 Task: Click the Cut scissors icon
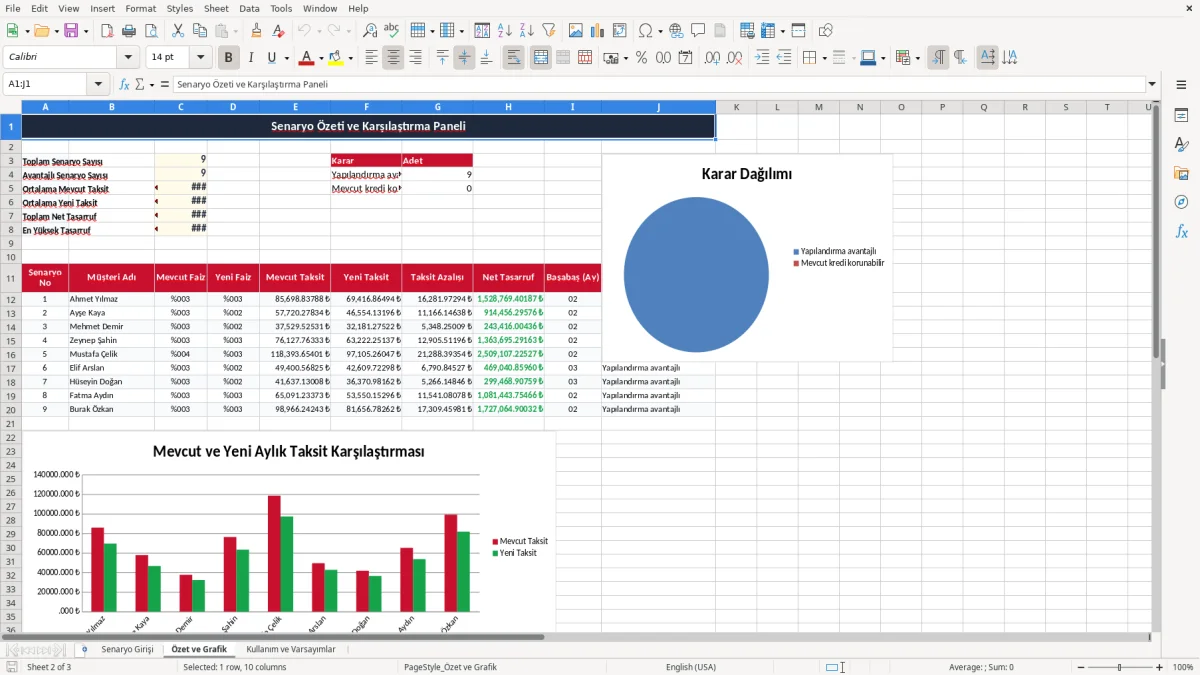click(177, 31)
